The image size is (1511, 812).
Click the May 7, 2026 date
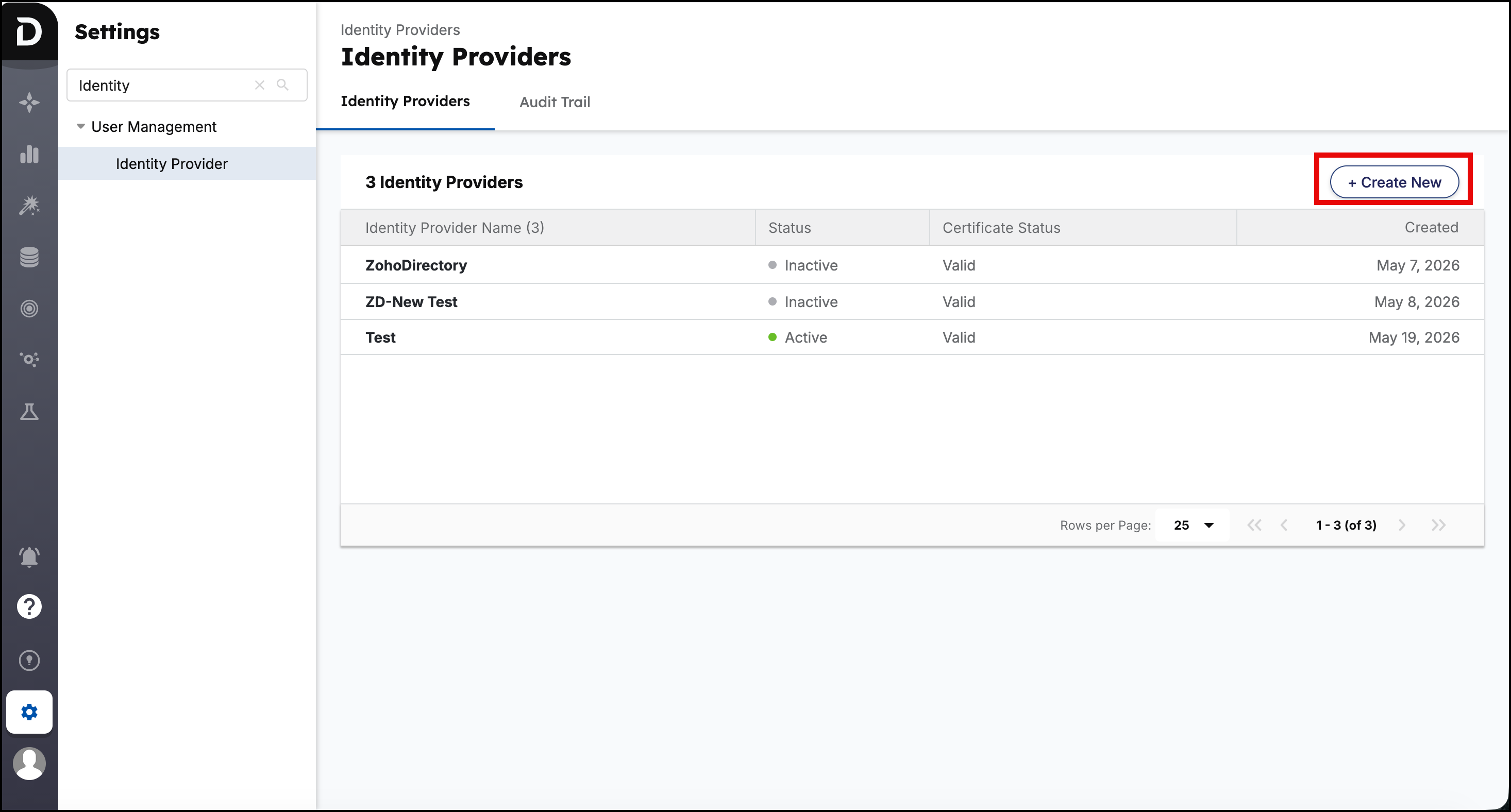click(1418, 265)
